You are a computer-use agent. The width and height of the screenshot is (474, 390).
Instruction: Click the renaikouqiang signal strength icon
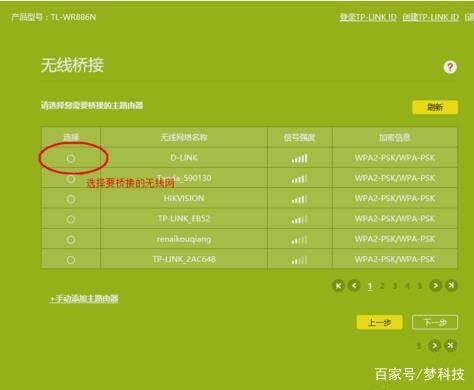(299, 240)
